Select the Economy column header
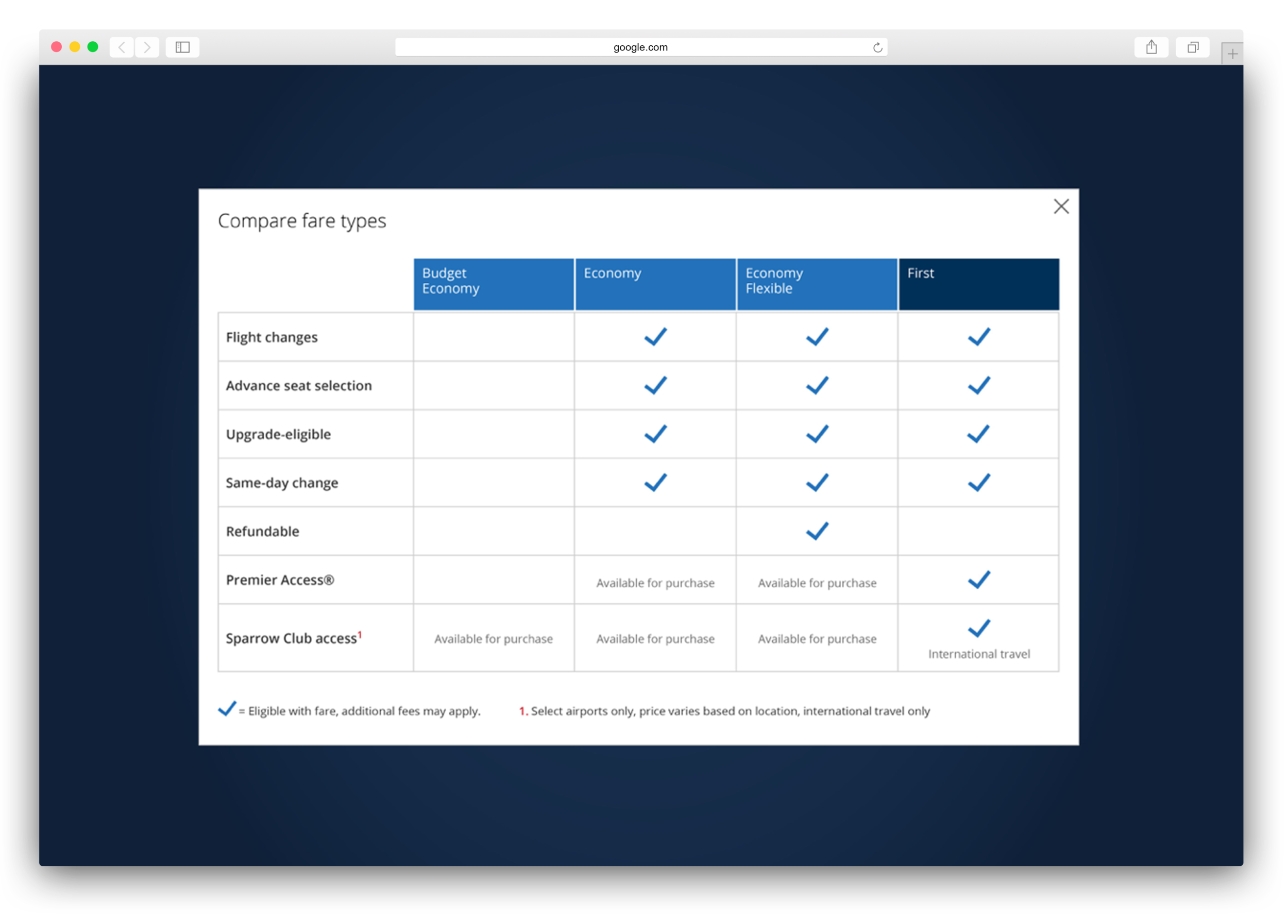Screen dimensions: 1288x924 (655, 284)
